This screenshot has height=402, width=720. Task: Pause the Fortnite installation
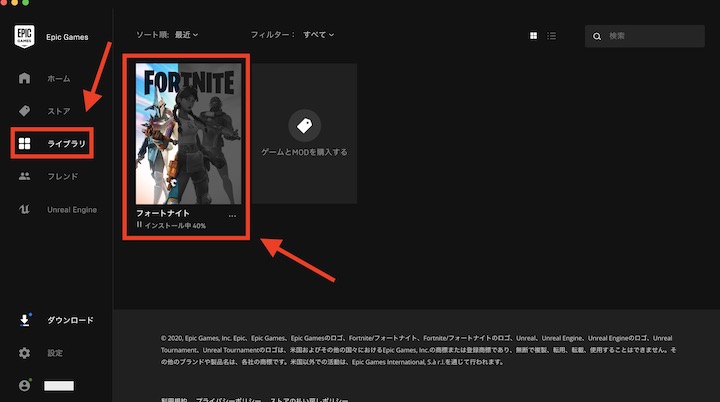point(139,225)
